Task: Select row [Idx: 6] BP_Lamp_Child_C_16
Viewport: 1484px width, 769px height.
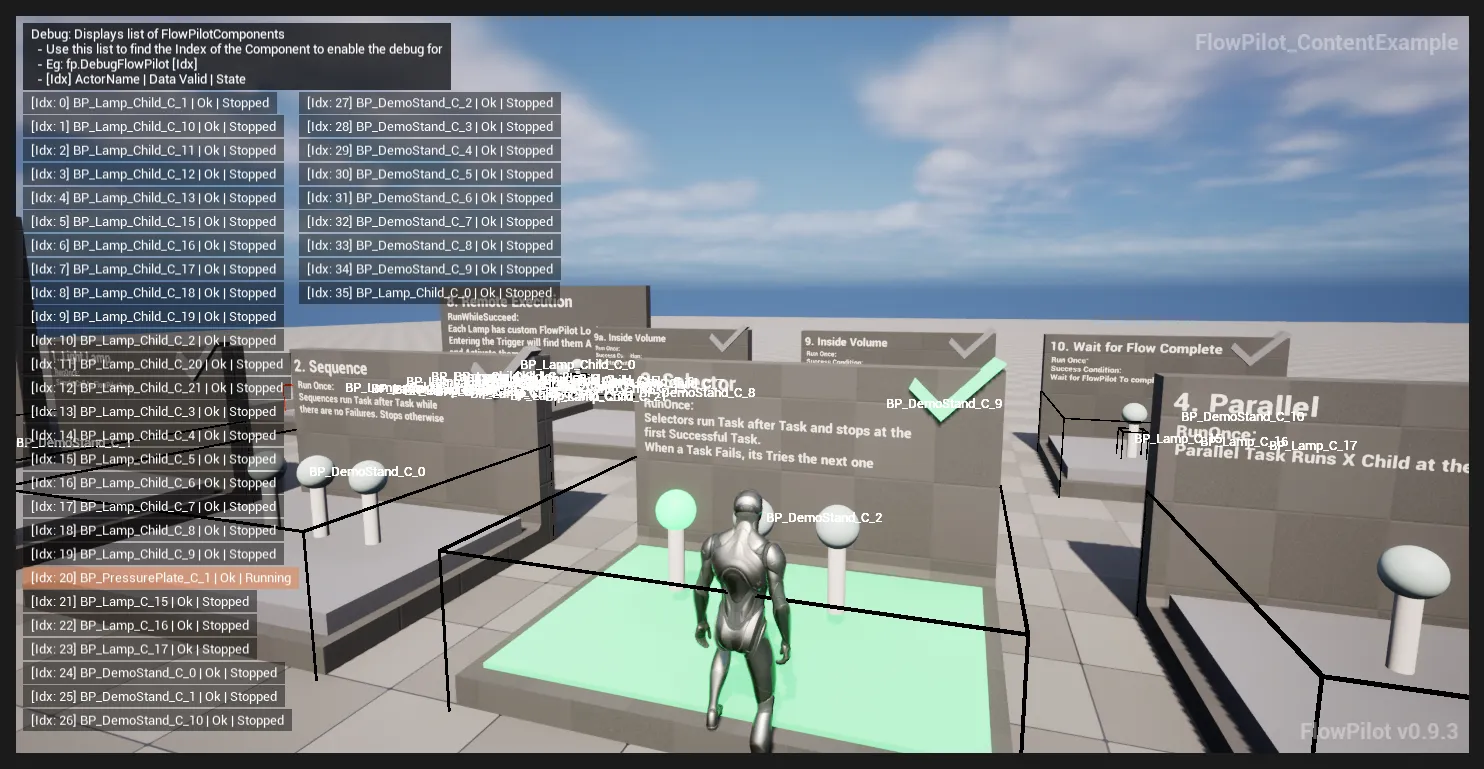Action: point(153,246)
